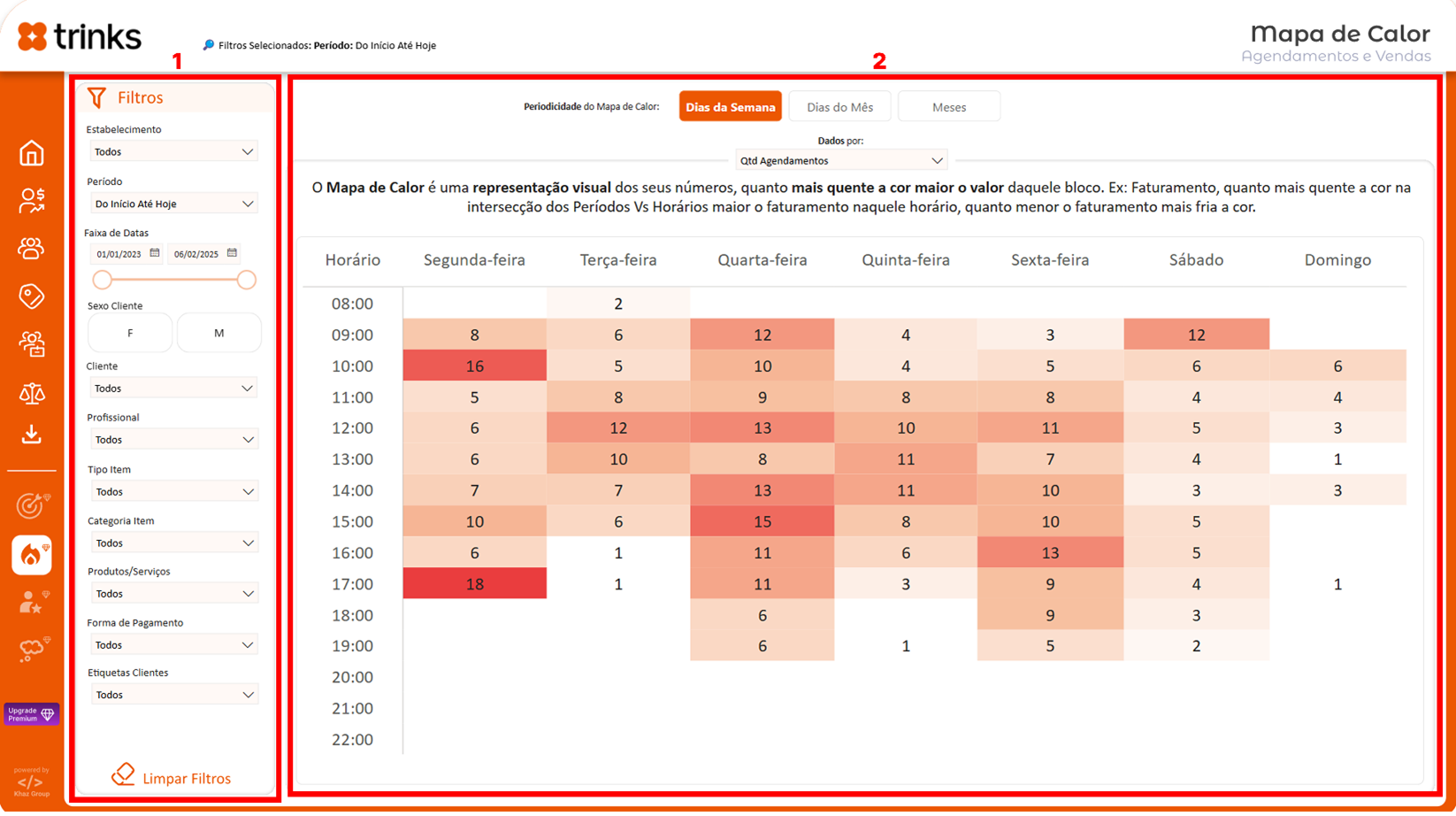Switch heat map to Dias do Mês
The height and width of the screenshot is (816, 1456).
(839, 107)
